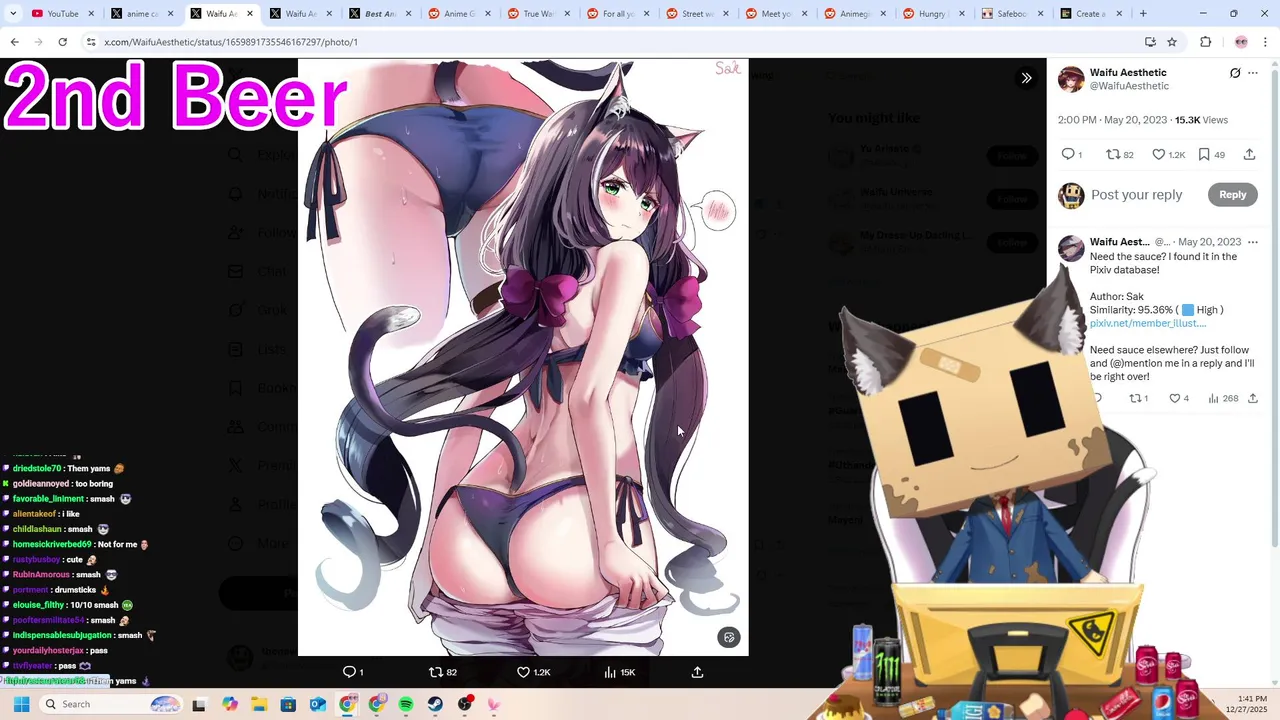Collapse the tweet sidebar with double-chevron icon
Viewport: 1280px width, 720px height.
point(1026,78)
